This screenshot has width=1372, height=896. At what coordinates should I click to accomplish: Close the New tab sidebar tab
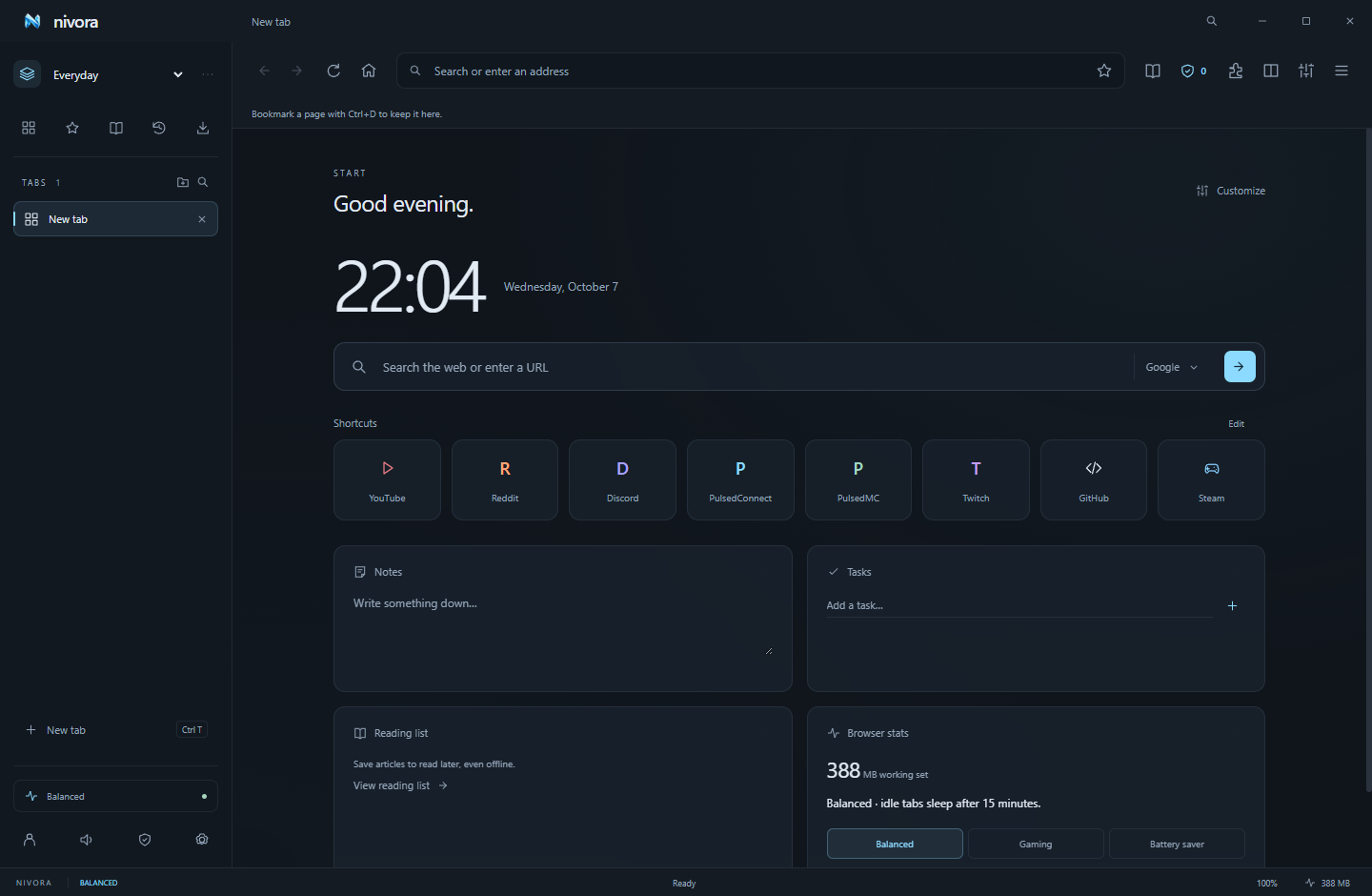pyautogui.click(x=202, y=219)
